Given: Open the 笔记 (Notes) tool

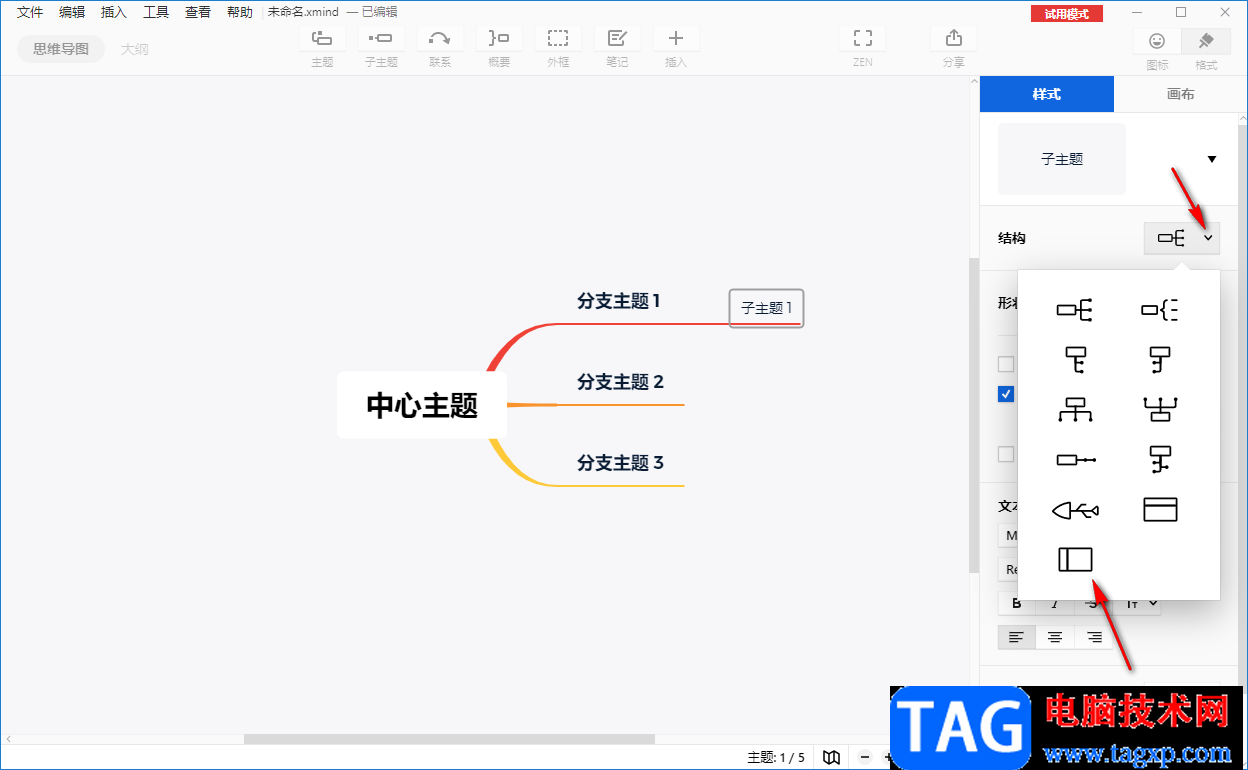Looking at the screenshot, I should point(617,39).
